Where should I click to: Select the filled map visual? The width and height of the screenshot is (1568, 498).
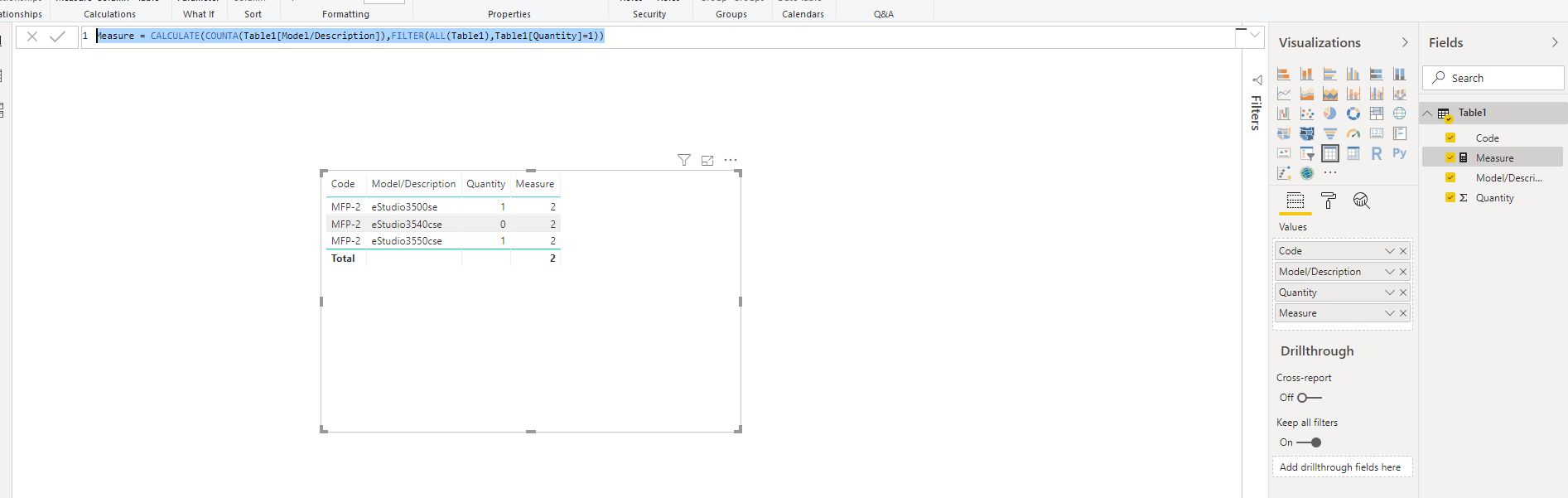(1284, 133)
